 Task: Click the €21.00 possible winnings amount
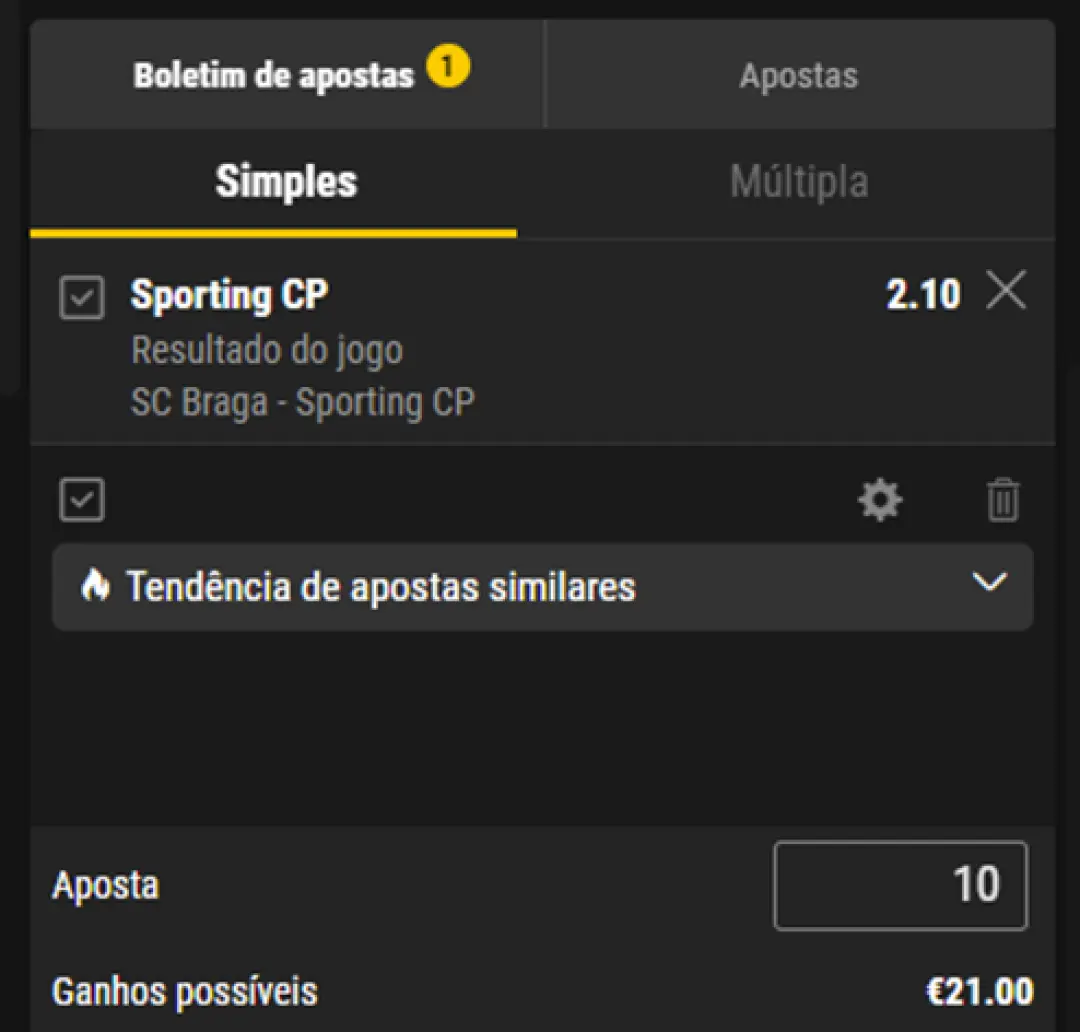pos(979,991)
